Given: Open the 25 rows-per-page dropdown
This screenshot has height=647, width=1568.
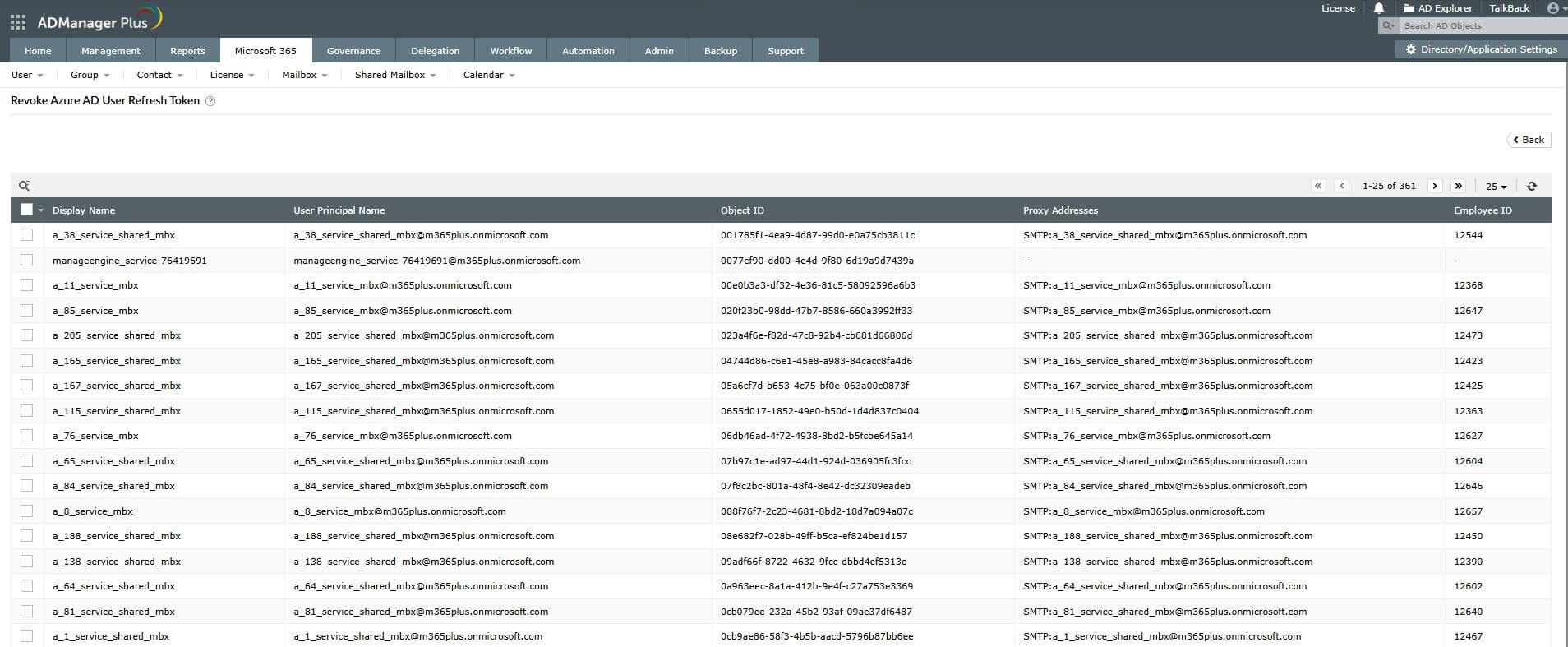Looking at the screenshot, I should [1496, 187].
